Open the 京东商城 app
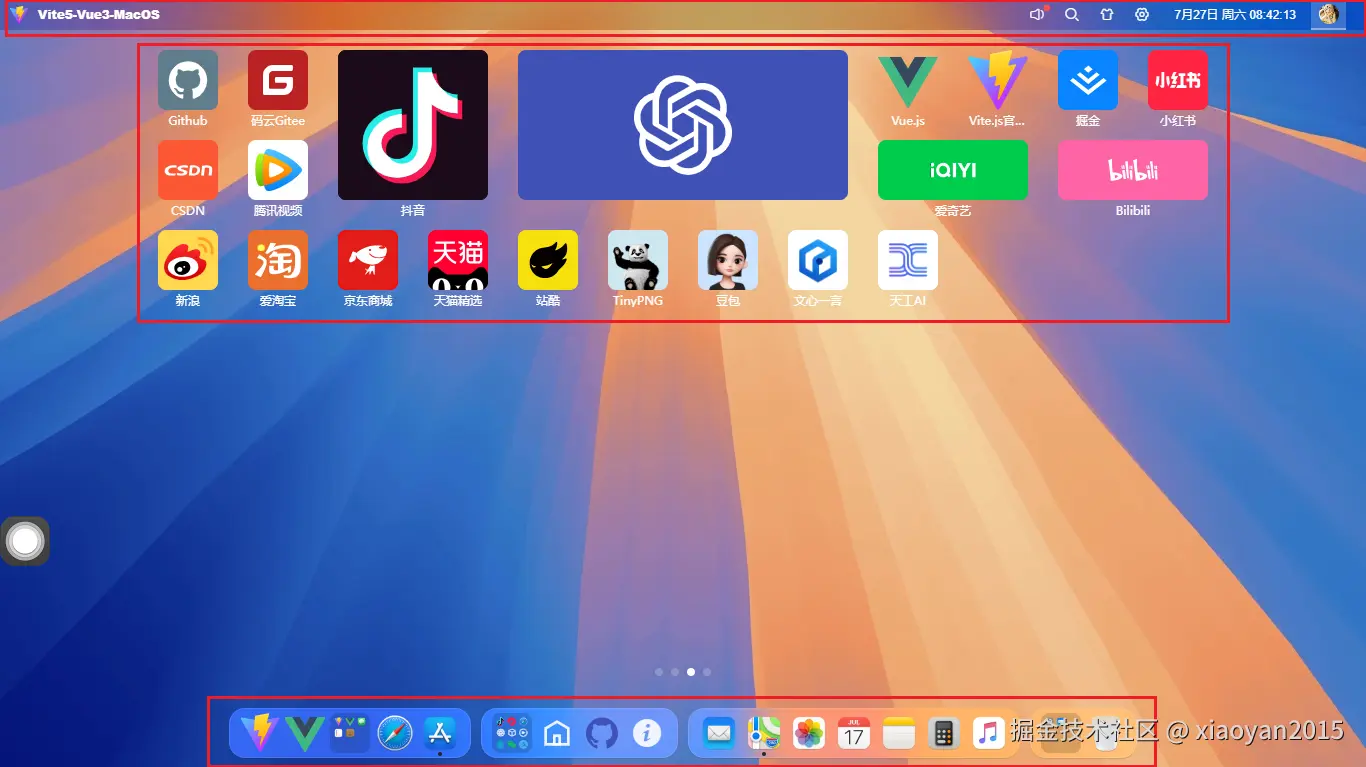This screenshot has width=1366, height=767. 368,260
